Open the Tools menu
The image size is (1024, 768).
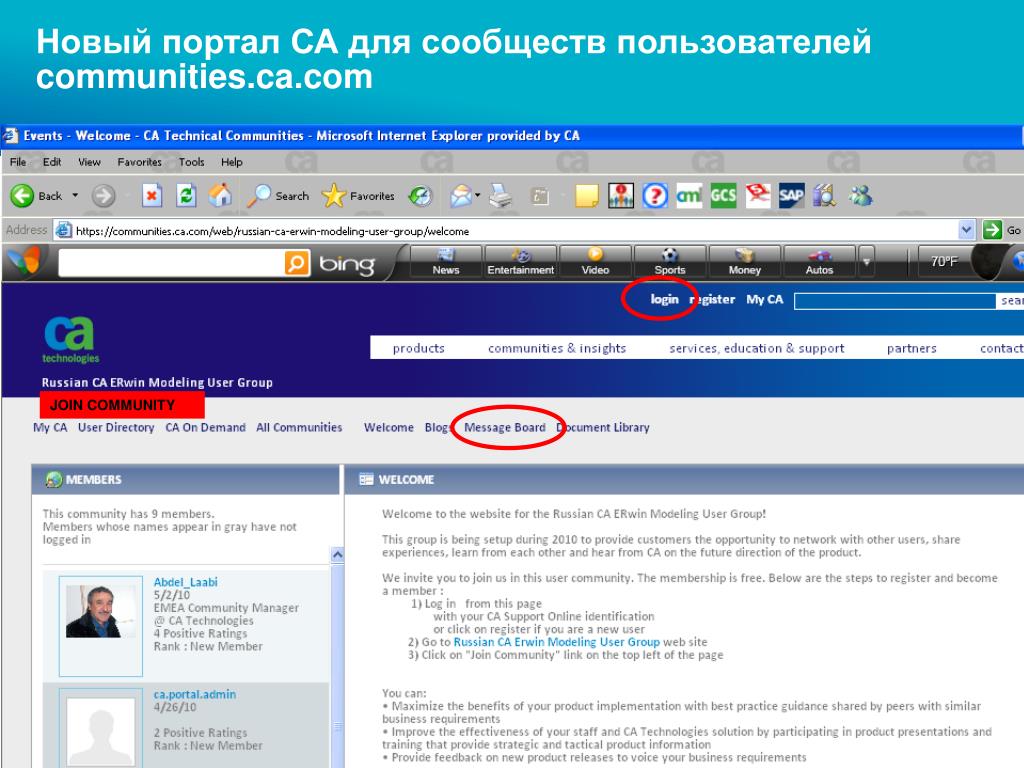click(191, 162)
